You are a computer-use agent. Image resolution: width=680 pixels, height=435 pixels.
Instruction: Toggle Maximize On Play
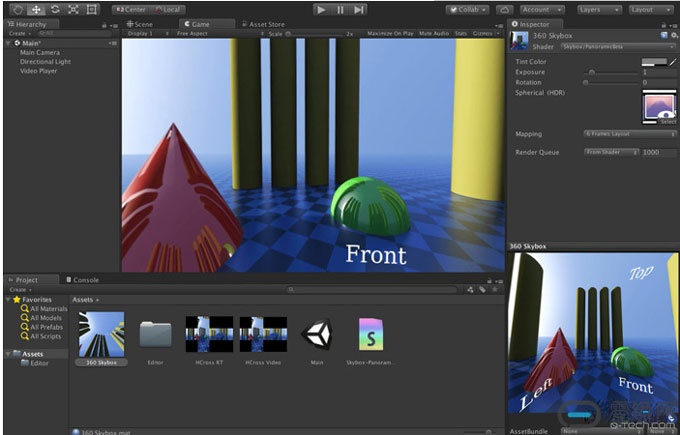coord(389,33)
